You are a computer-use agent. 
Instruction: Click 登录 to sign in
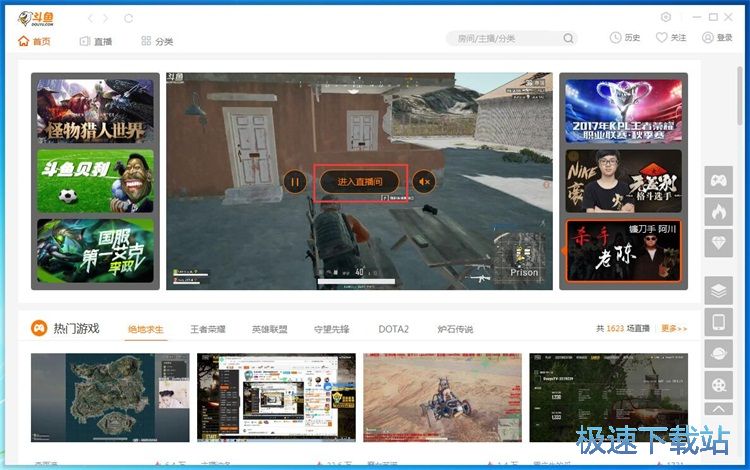(x=717, y=38)
